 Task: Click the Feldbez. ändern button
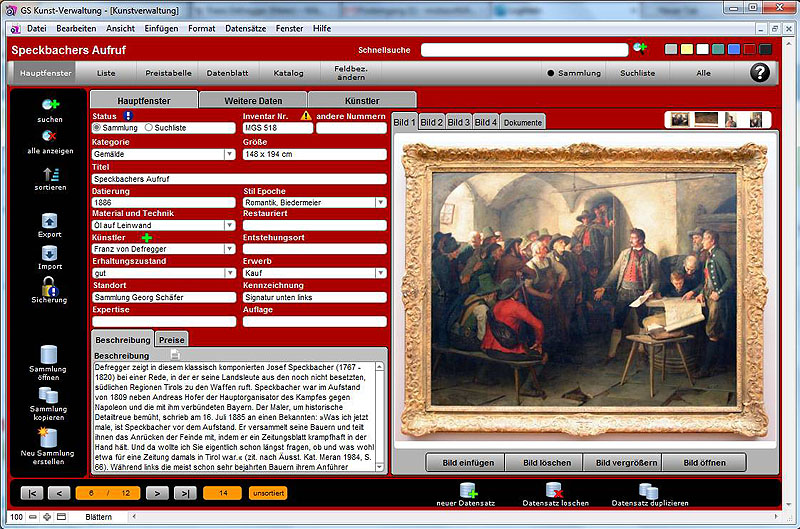351,73
